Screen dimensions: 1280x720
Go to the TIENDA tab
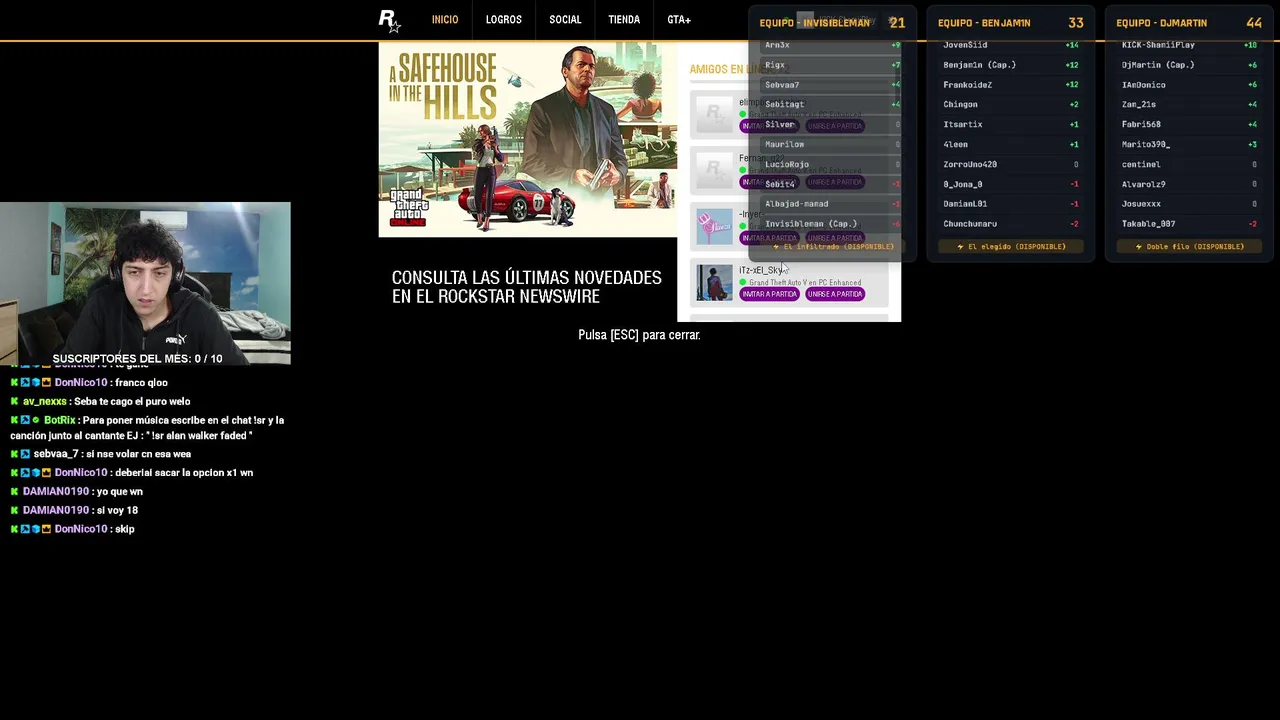click(624, 20)
